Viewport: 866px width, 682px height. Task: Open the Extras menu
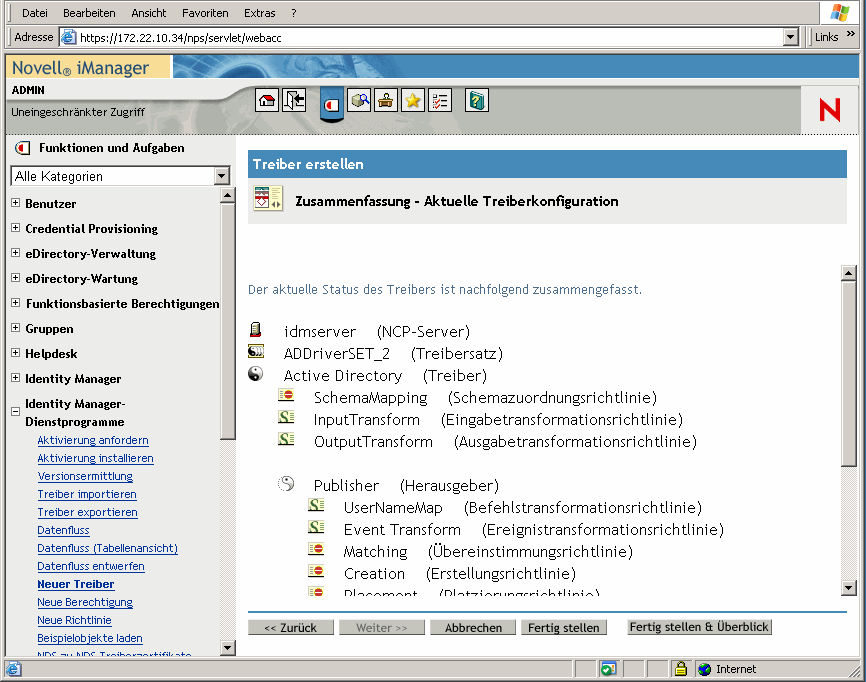click(x=259, y=12)
